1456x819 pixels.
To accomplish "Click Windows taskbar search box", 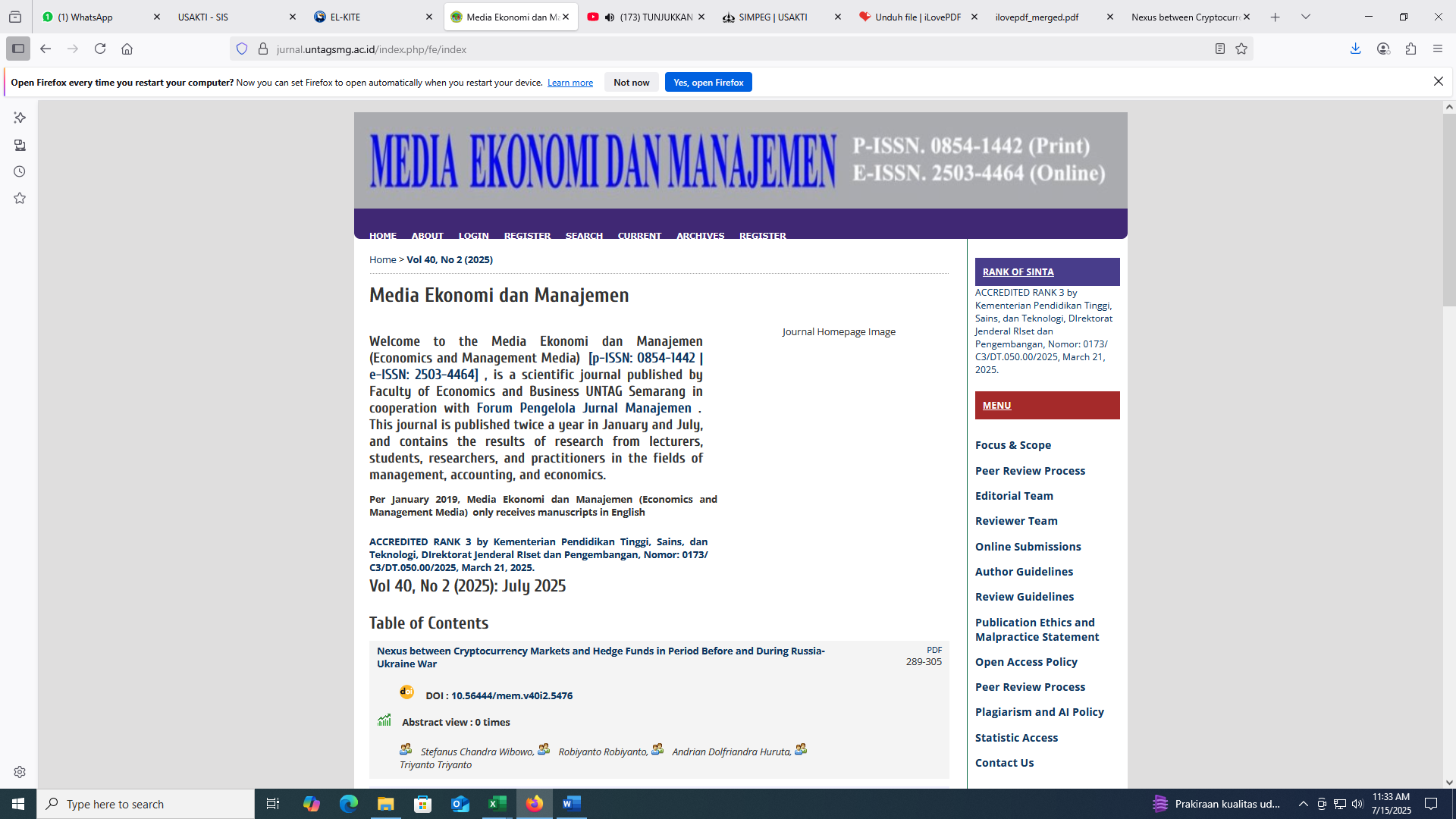I will point(146,804).
